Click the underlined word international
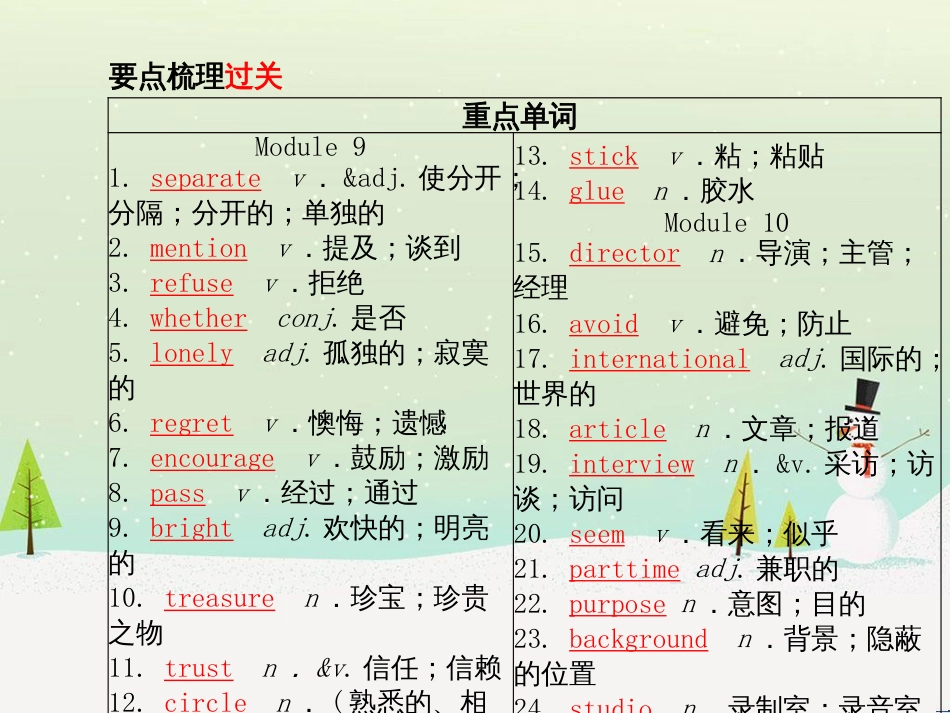The height and width of the screenshot is (713, 950). coord(659,359)
